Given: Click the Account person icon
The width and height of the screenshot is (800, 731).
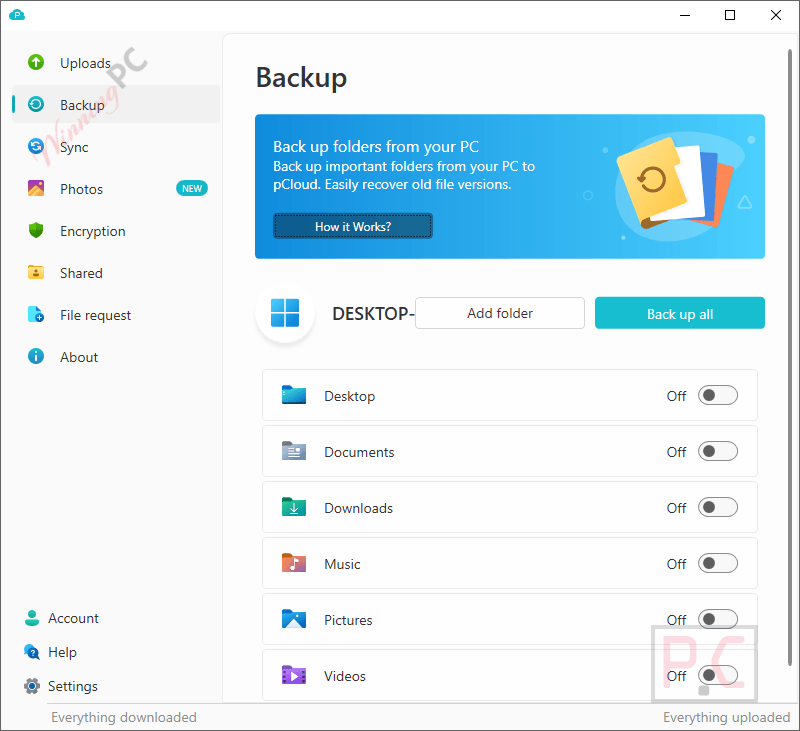Looking at the screenshot, I should click(x=32, y=618).
